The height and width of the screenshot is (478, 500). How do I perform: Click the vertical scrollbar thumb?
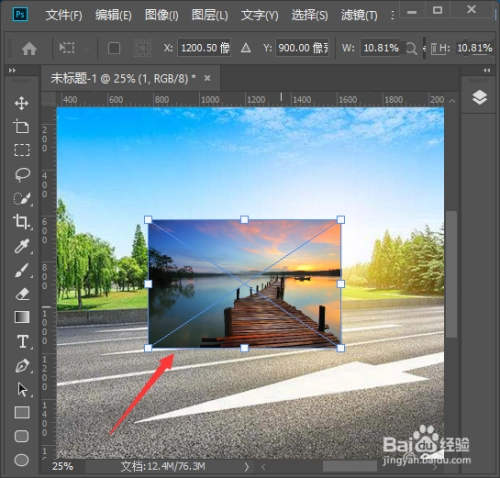(x=451, y=274)
